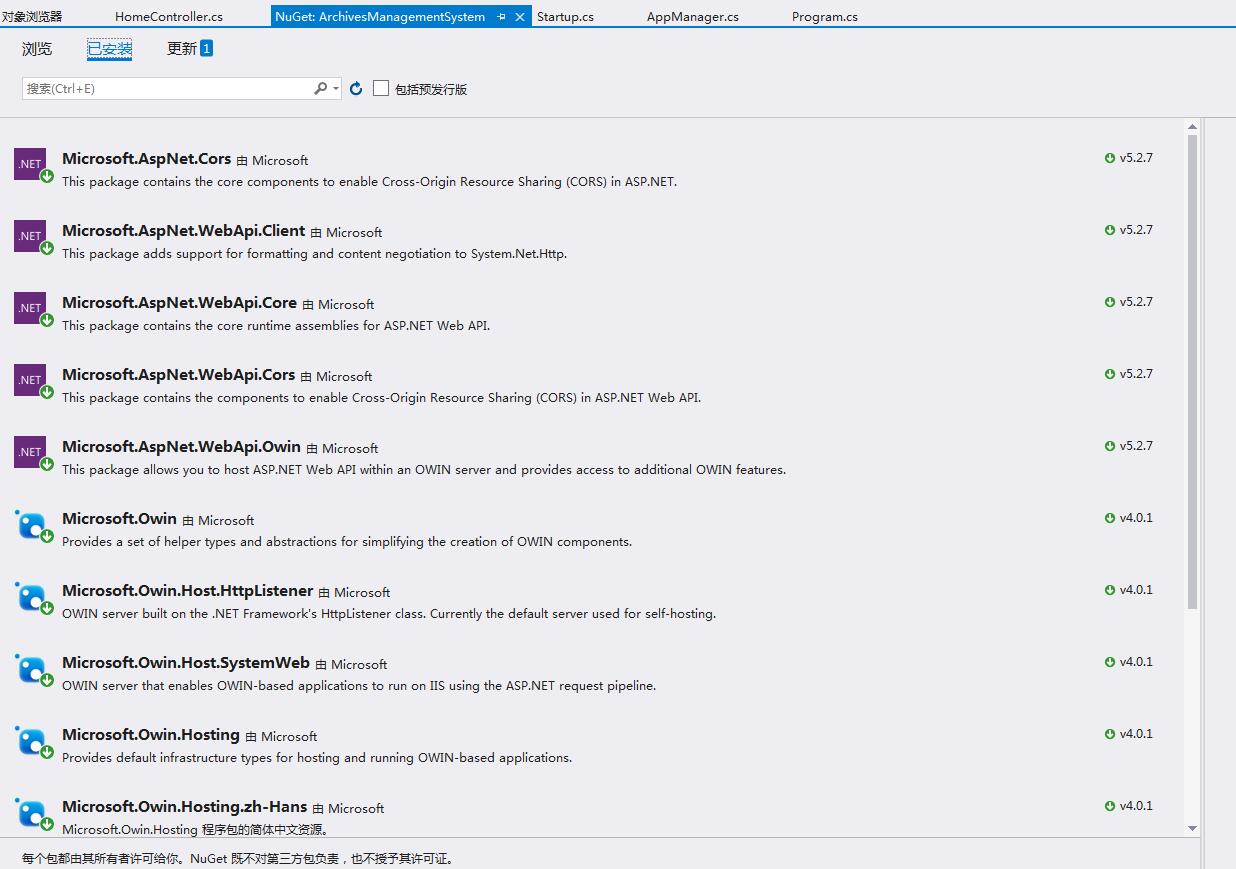Open the HomeController.cs document tab
Screen dimensions: 1236x869
point(169,17)
